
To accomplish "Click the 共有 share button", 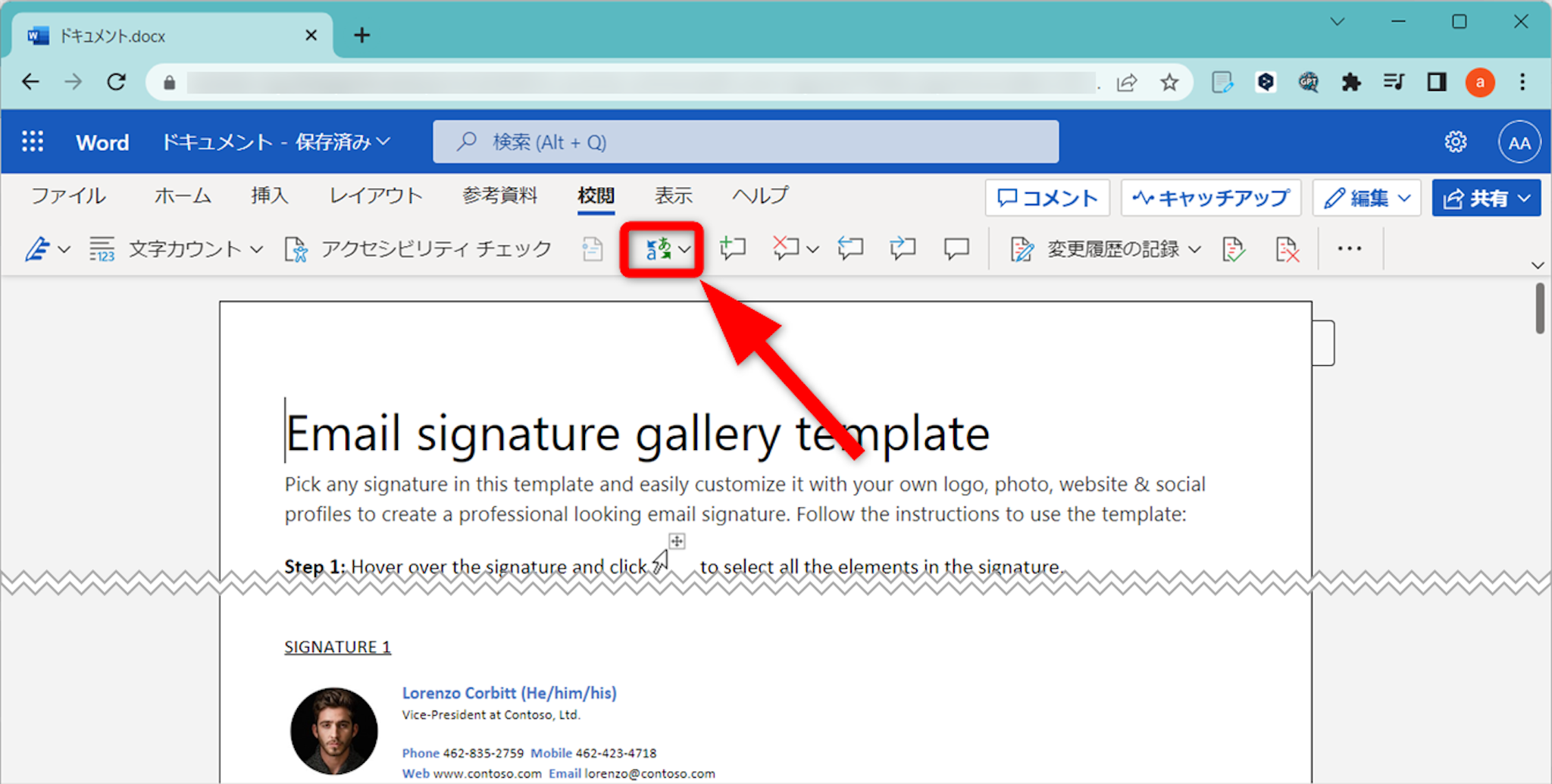I will tap(1485, 198).
